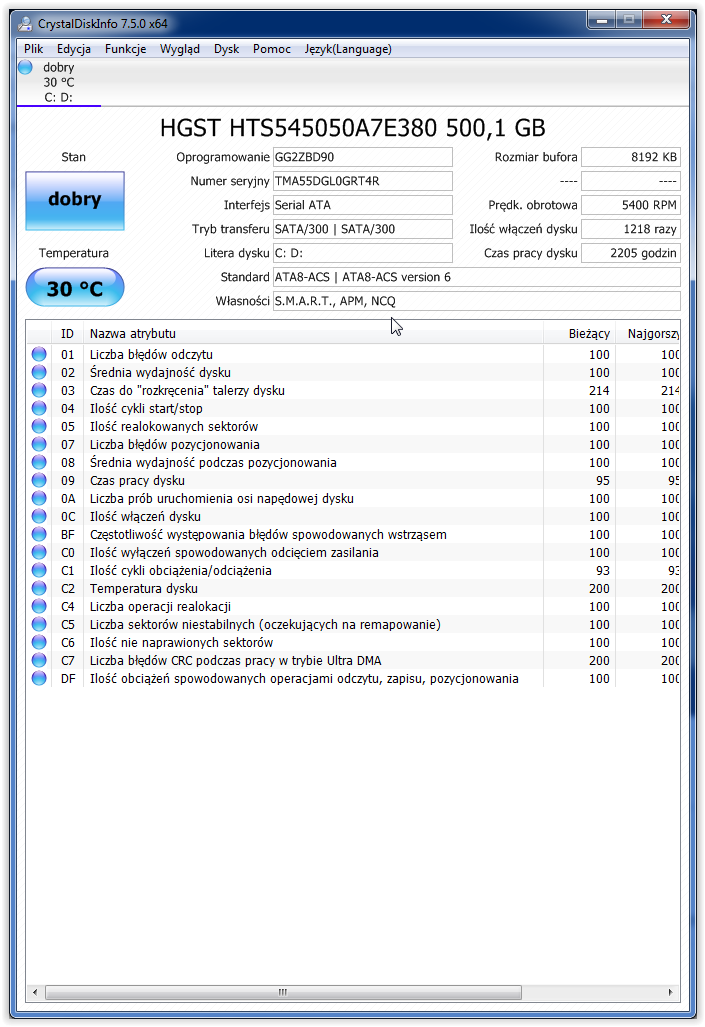Click the Najgorszy column header
705x1027 pixels.
click(648, 333)
